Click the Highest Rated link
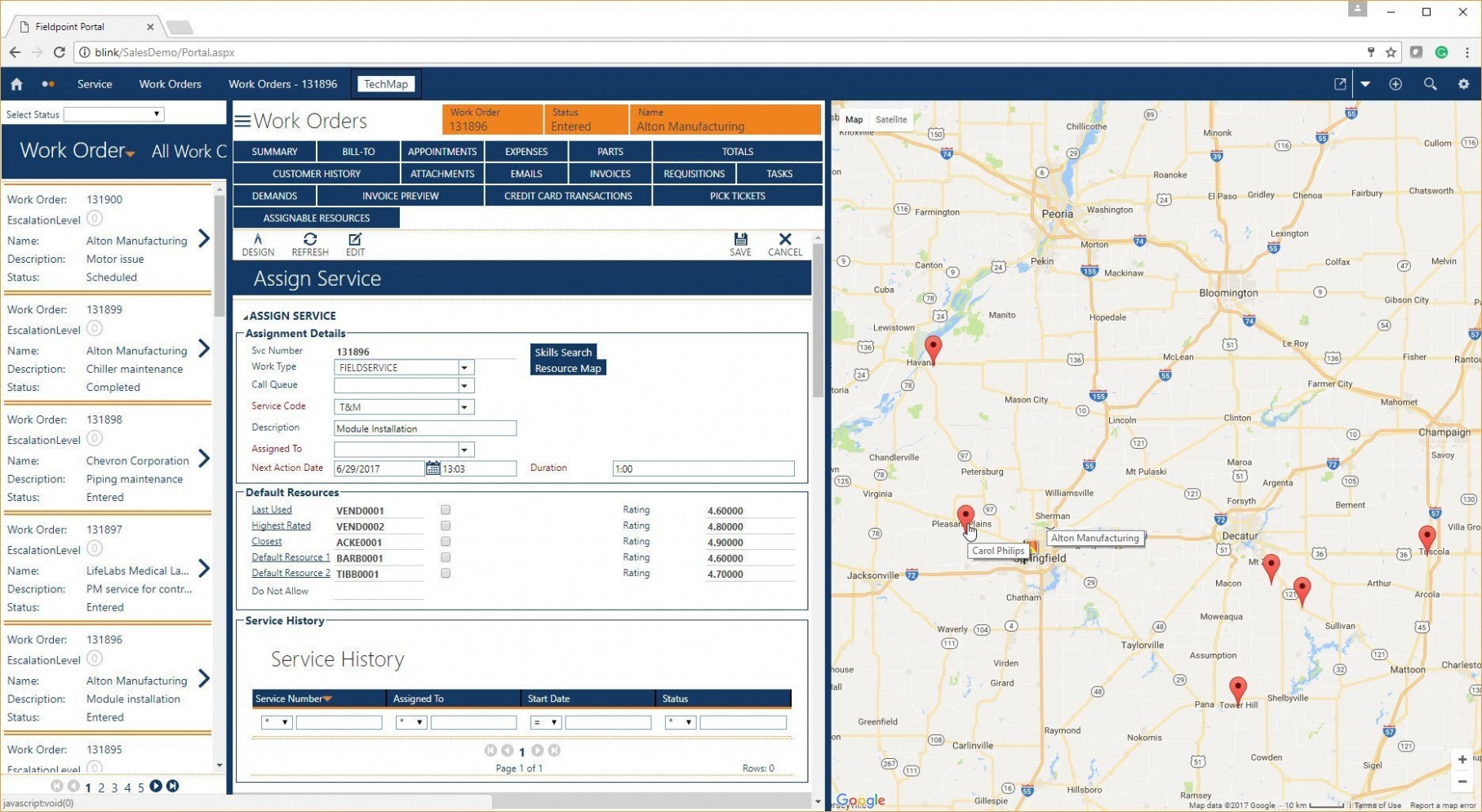The image size is (1482, 812). click(281, 526)
